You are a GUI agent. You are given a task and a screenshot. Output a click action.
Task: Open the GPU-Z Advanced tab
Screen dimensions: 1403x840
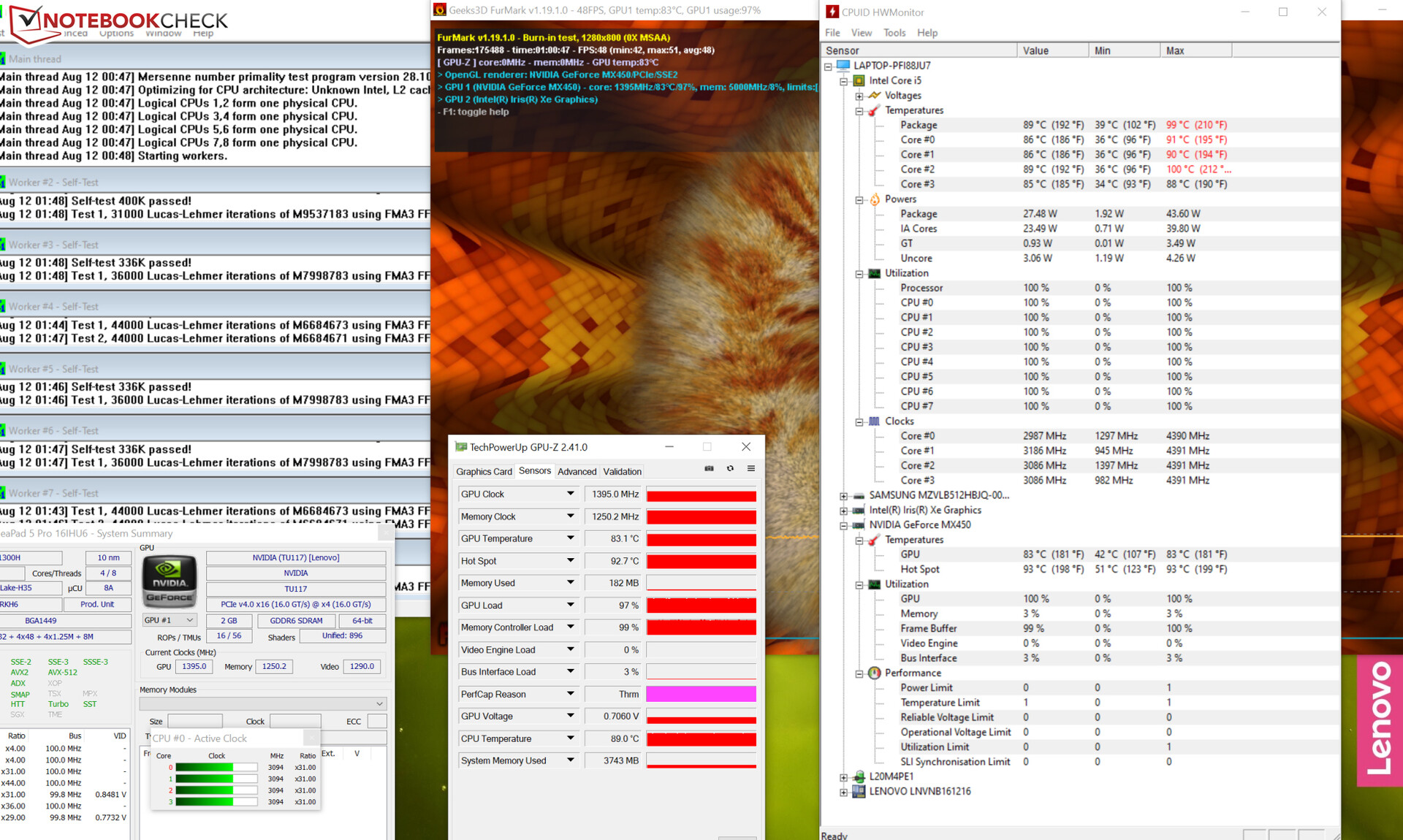point(577,472)
